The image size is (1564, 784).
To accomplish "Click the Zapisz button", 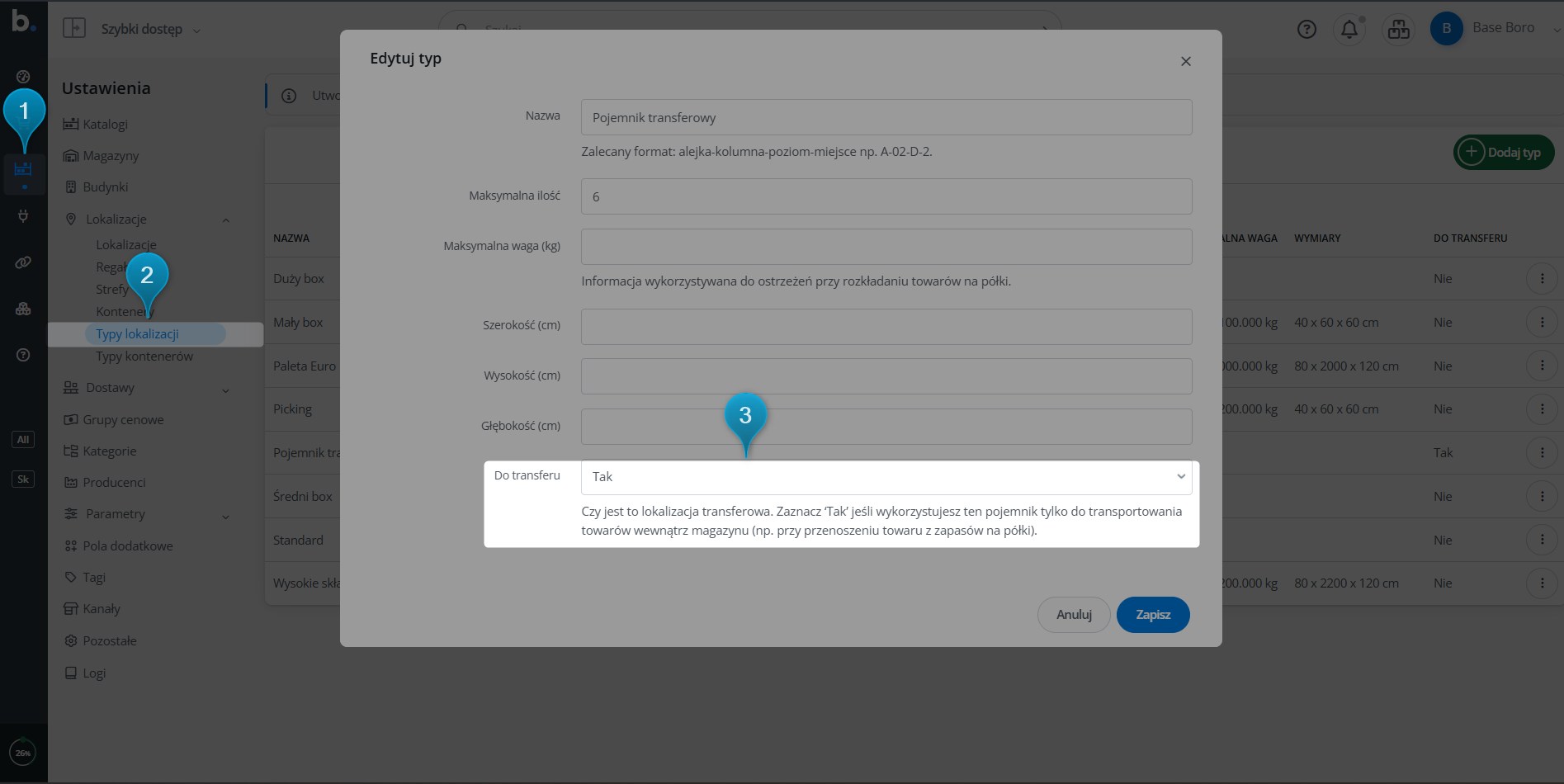I will pos(1152,615).
